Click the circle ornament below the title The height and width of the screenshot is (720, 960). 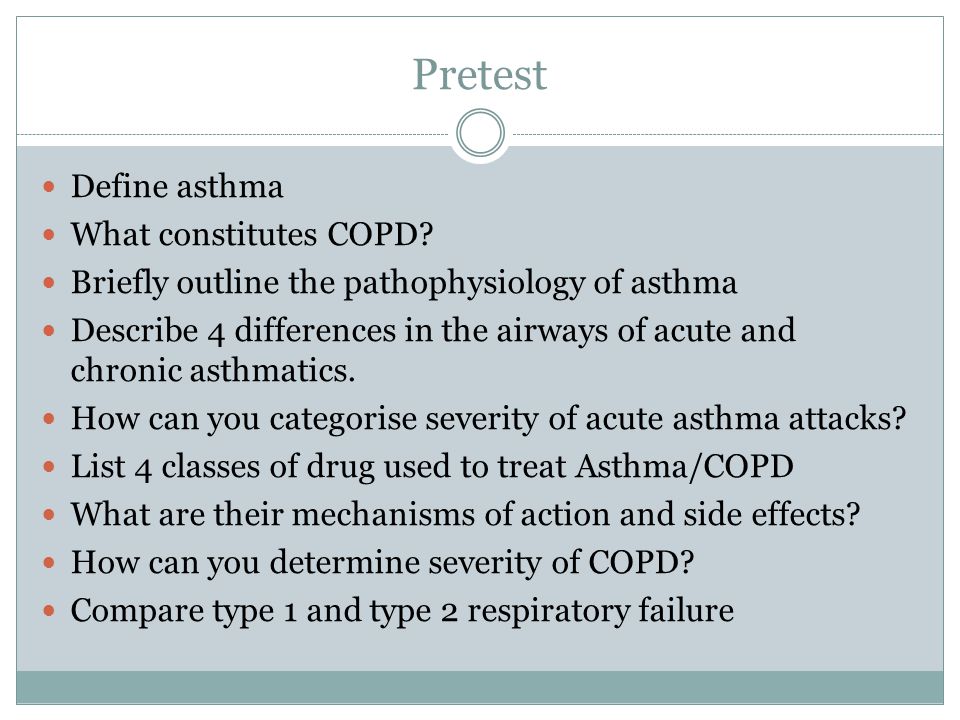481,133
